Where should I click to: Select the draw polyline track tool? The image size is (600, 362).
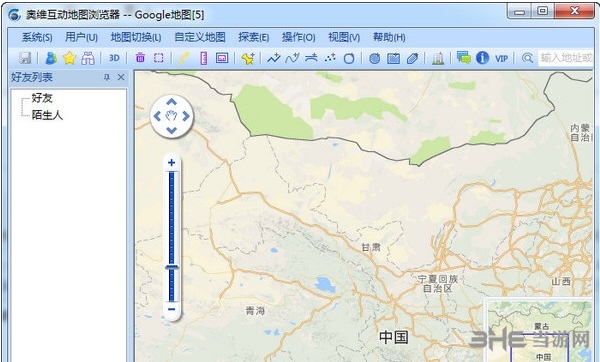click(x=274, y=58)
